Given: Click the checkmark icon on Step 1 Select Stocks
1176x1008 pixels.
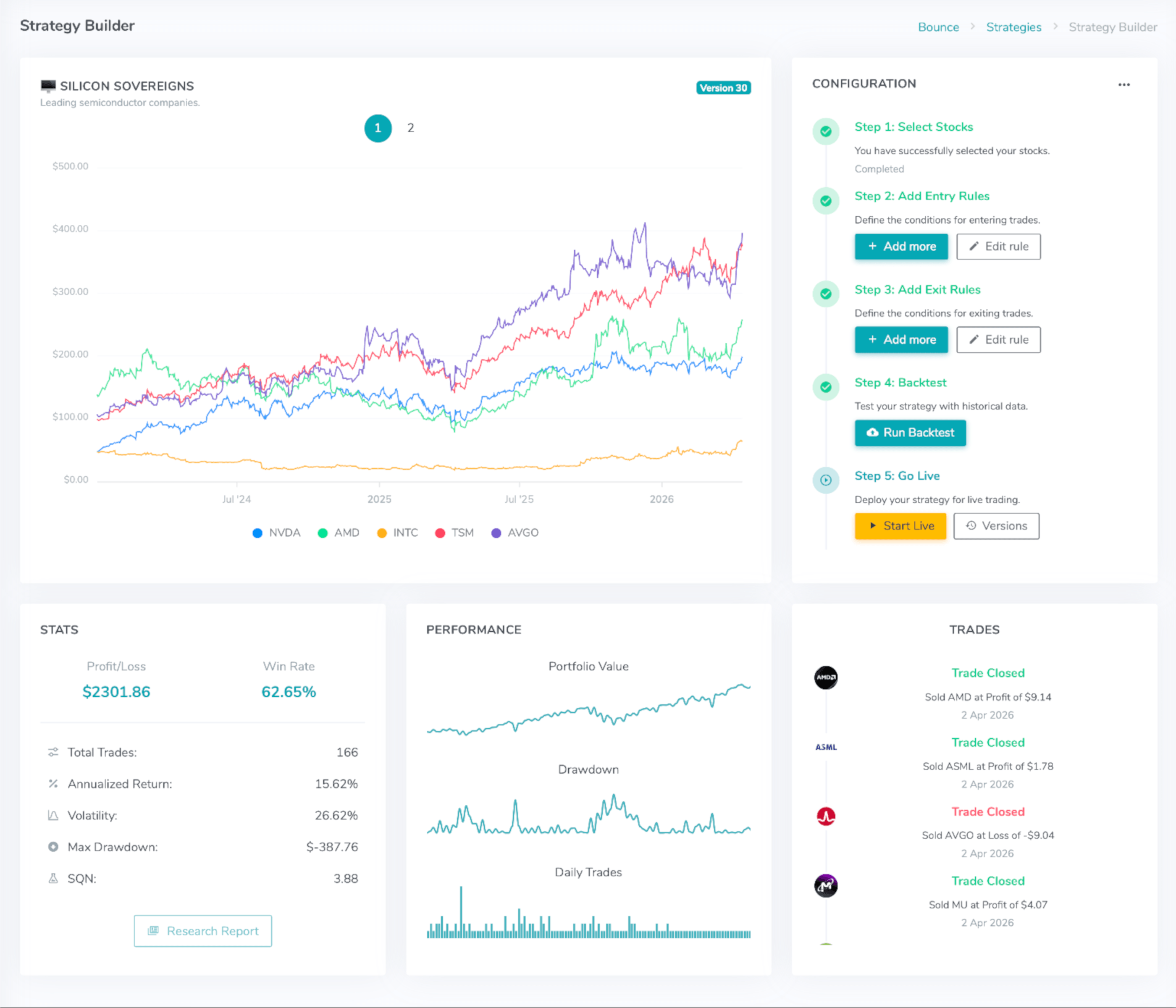Looking at the screenshot, I should (826, 131).
